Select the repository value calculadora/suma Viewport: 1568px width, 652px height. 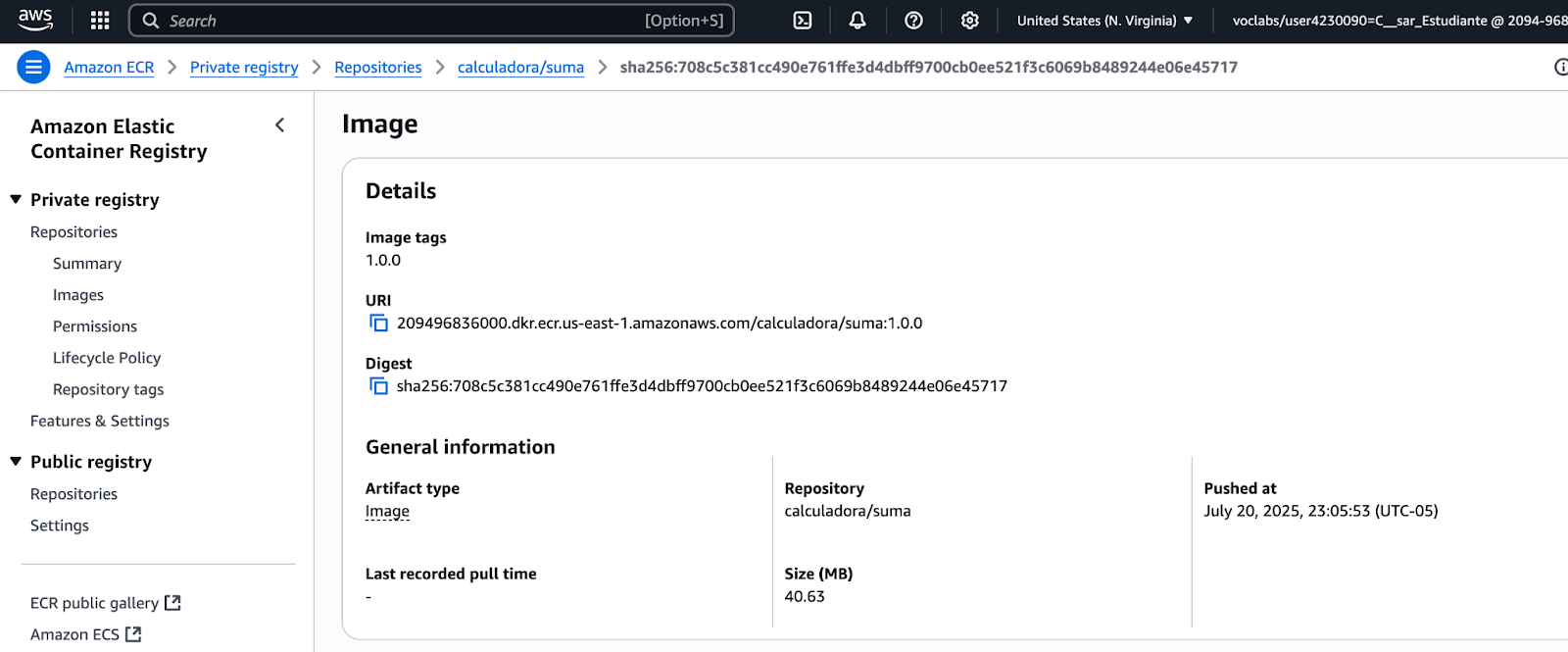point(848,510)
